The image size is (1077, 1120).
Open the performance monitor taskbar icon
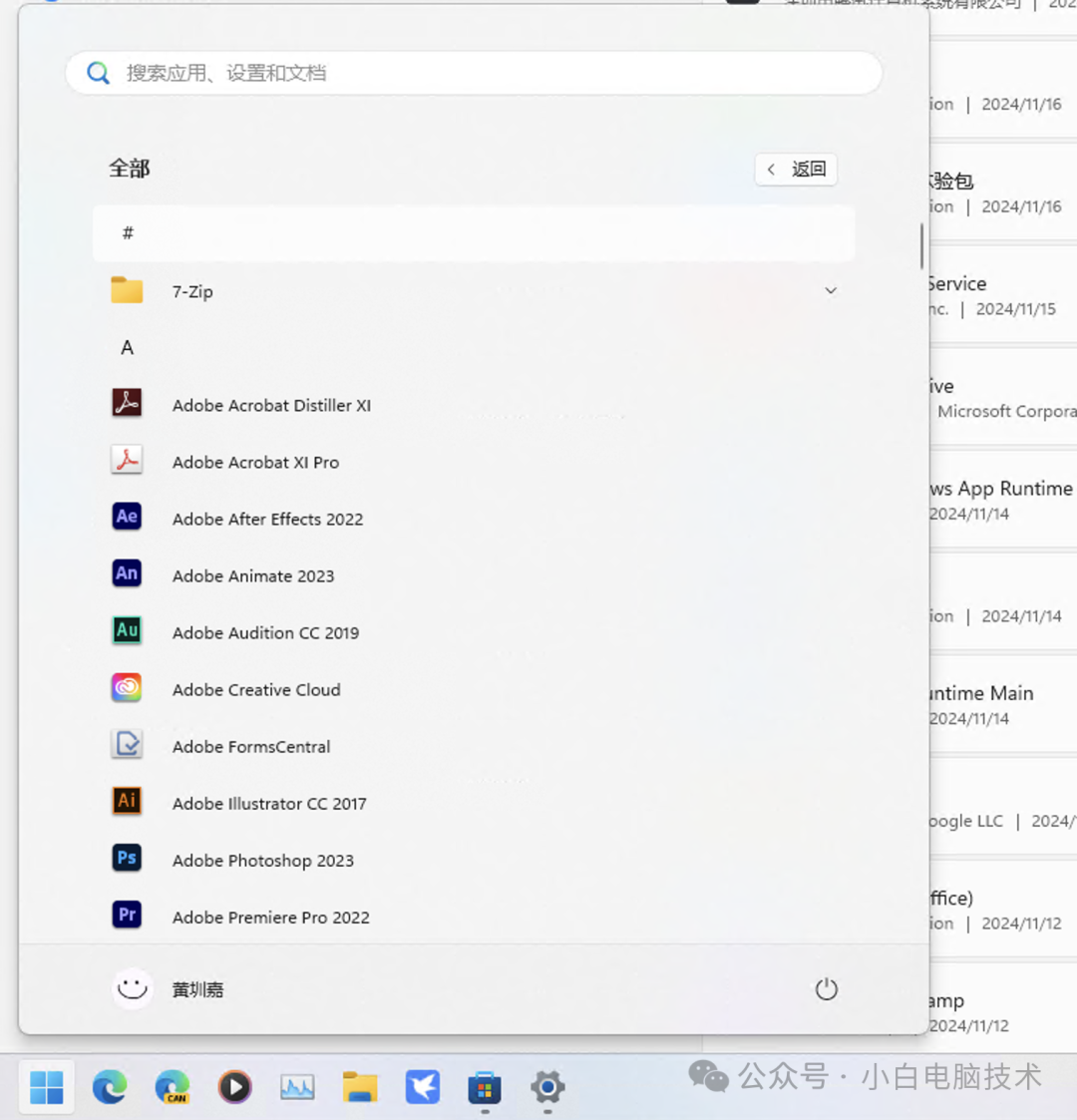[x=297, y=1087]
